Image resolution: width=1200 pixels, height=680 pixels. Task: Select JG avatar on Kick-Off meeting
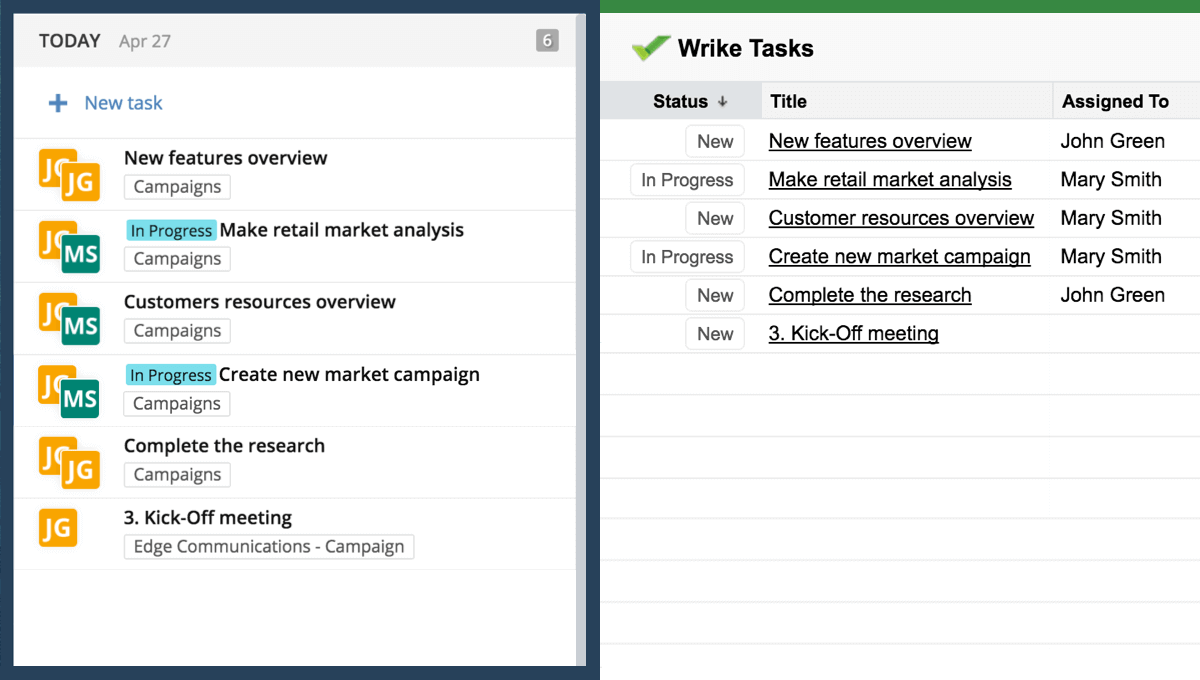click(58, 528)
